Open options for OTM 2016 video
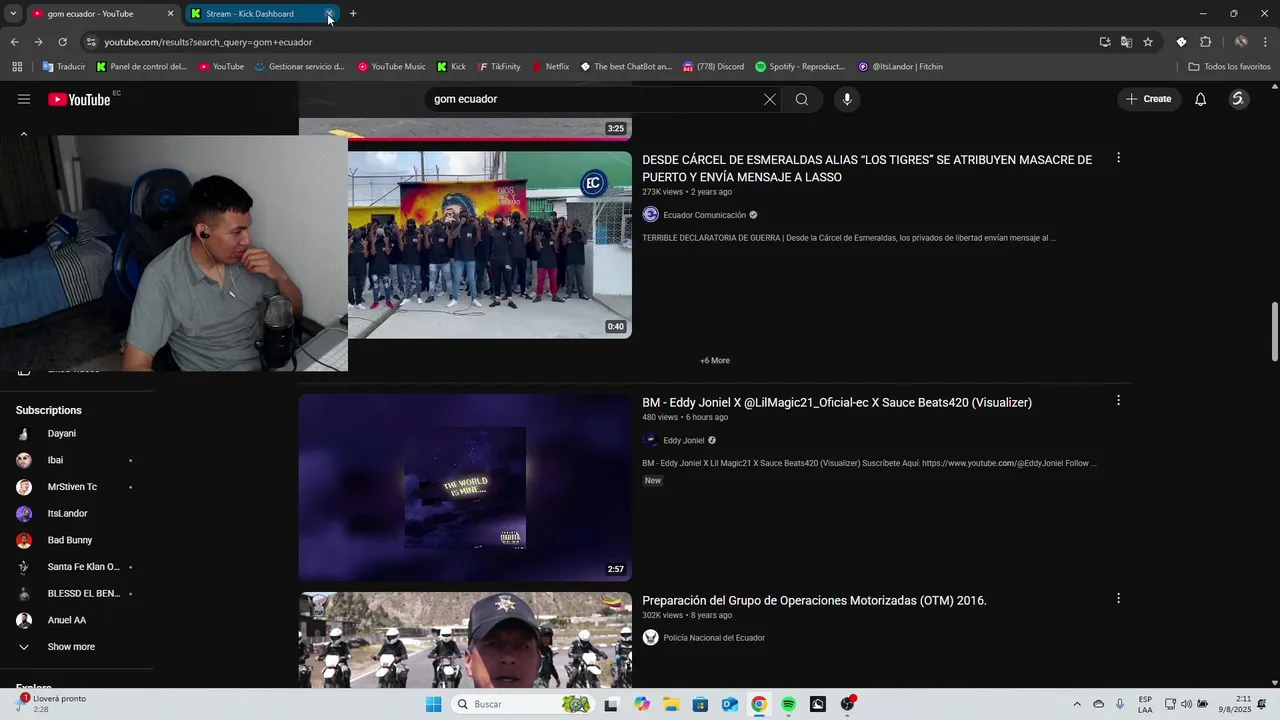1280x720 pixels. (x=1118, y=598)
